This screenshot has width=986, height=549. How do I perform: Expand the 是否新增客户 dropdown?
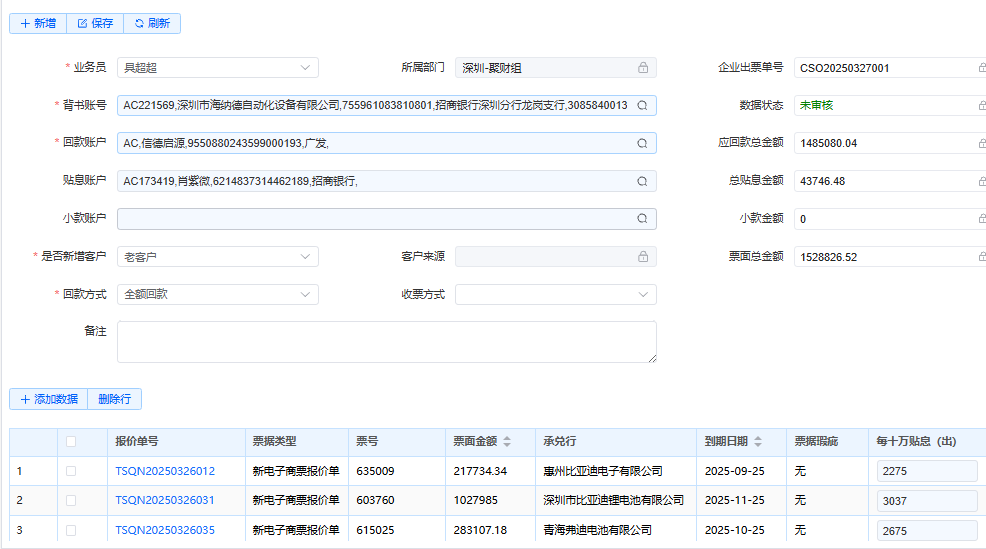pos(218,257)
